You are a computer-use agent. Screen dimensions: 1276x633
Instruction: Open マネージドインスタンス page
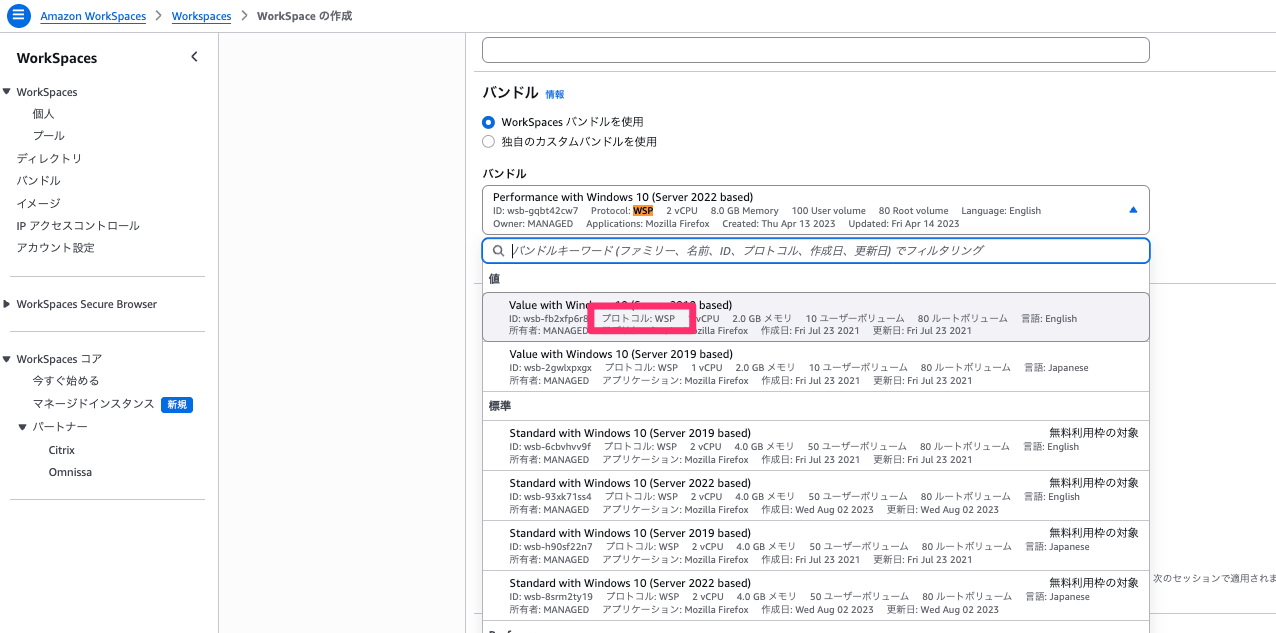(x=93, y=404)
